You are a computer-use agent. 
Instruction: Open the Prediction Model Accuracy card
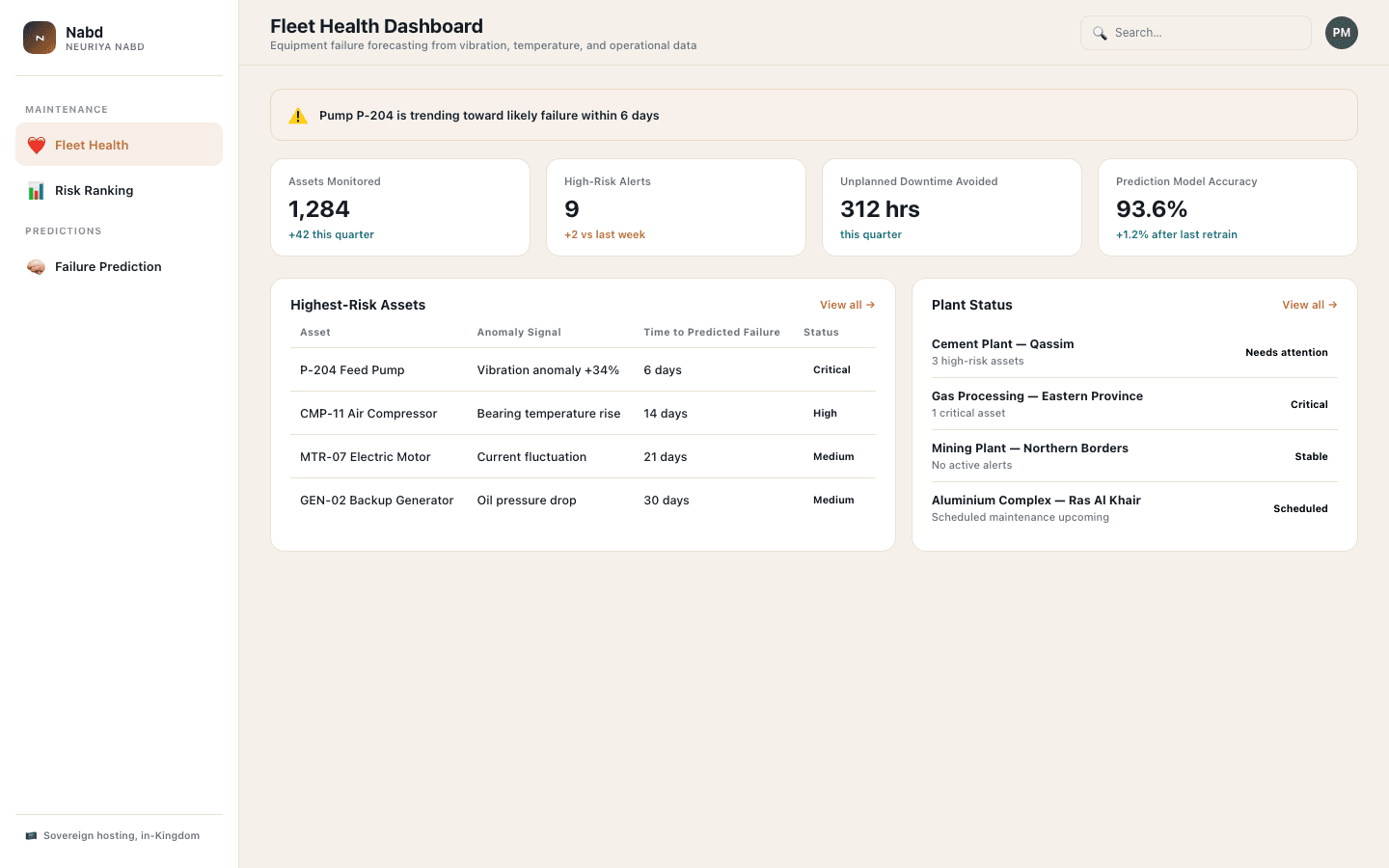1228,207
